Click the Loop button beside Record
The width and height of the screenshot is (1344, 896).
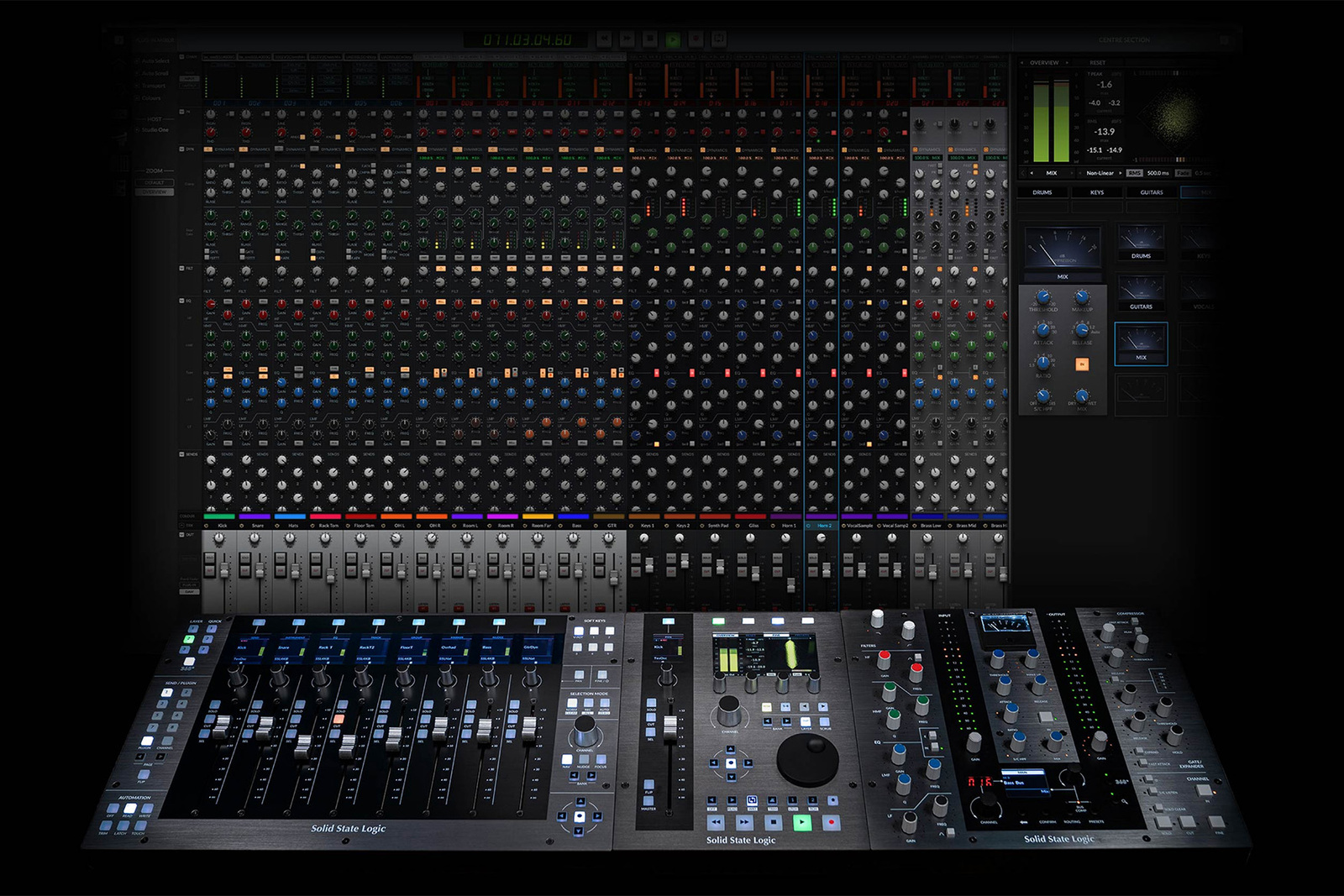point(719,39)
